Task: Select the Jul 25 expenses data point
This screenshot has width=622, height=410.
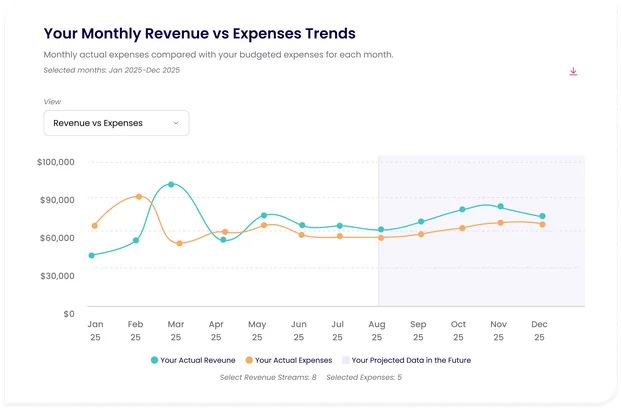Action: (340, 236)
